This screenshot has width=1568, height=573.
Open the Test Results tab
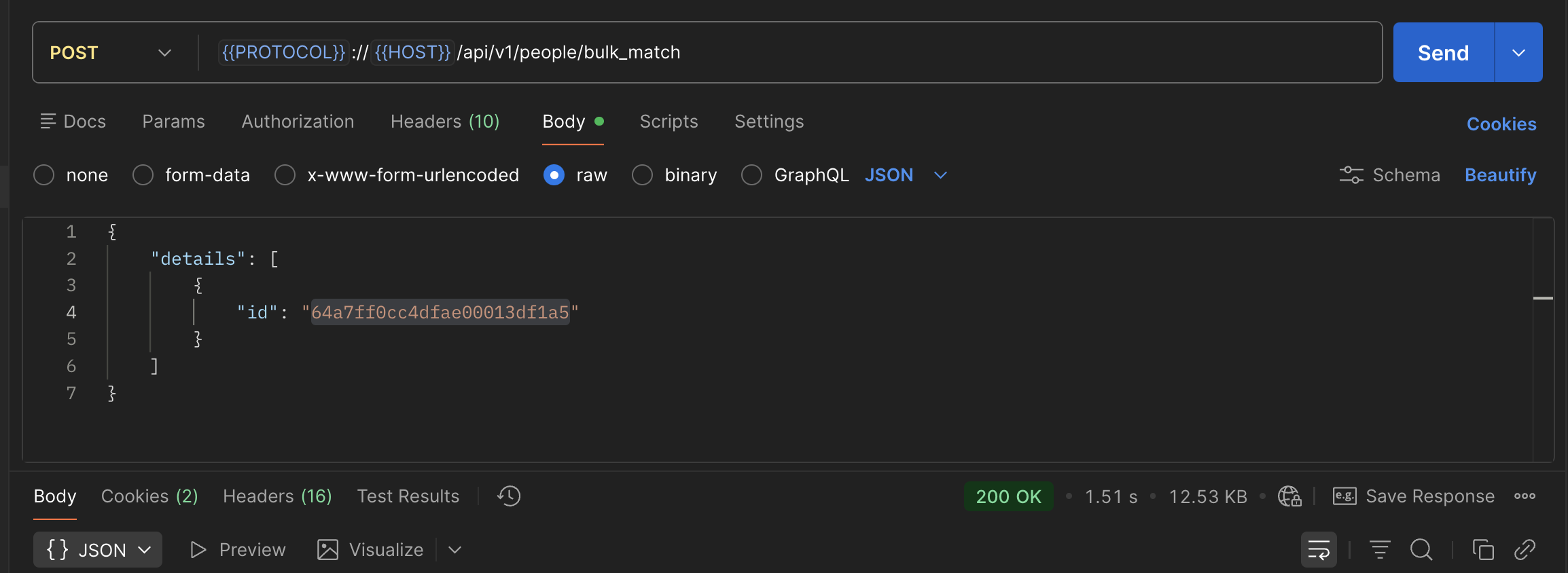[408, 496]
